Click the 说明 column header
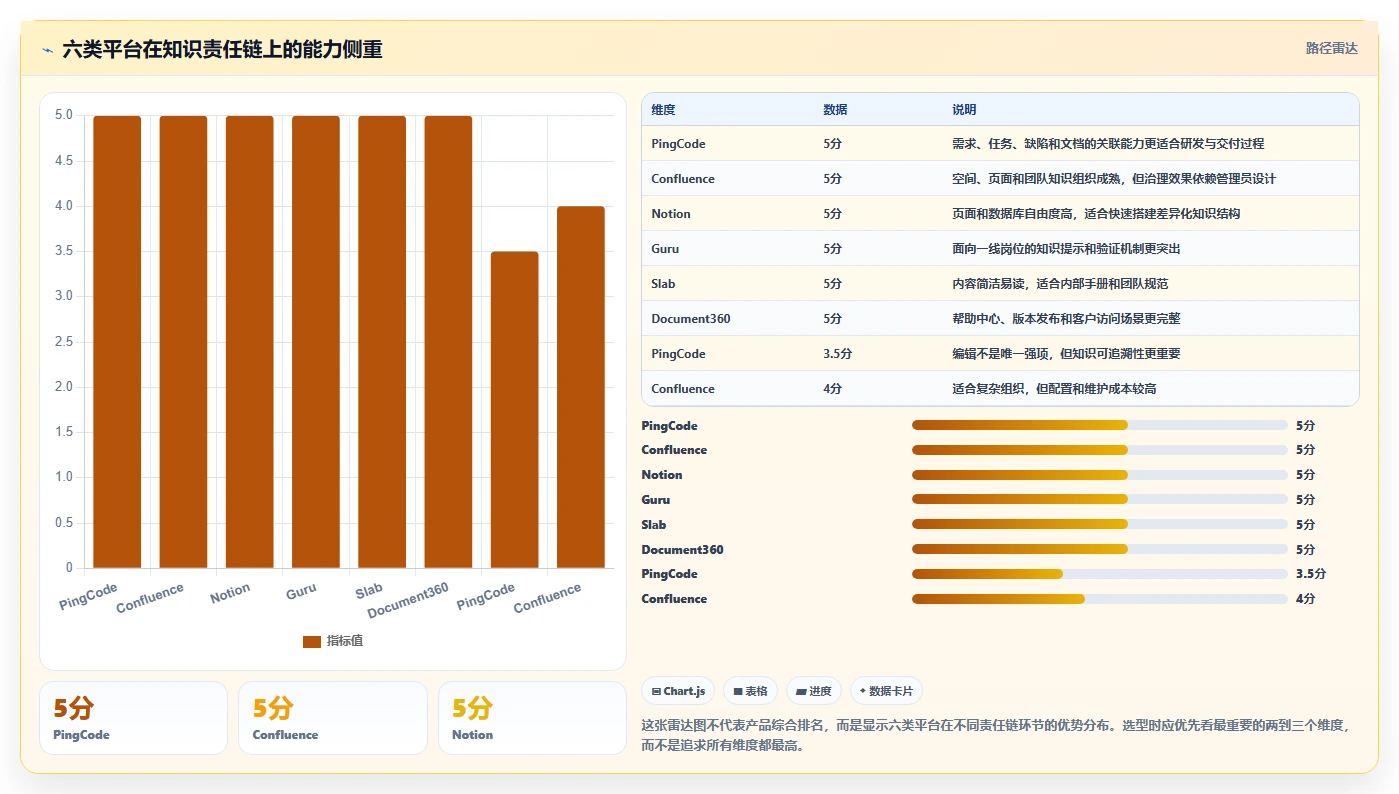1399x794 pixels. coord(964,110)
